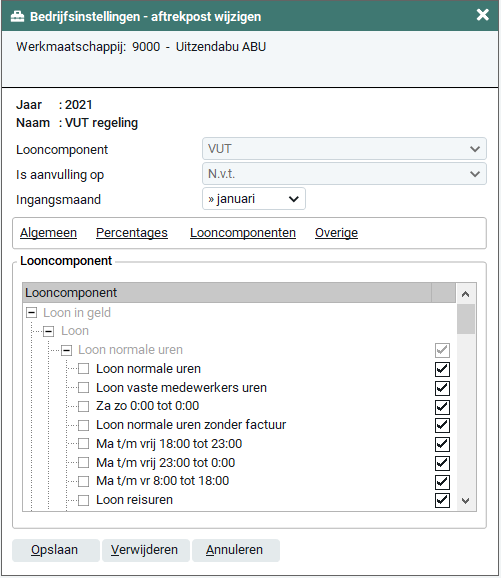Click the scroll up arrow in component list
Screen dimensions: 501x578
[x=466, y=294]
